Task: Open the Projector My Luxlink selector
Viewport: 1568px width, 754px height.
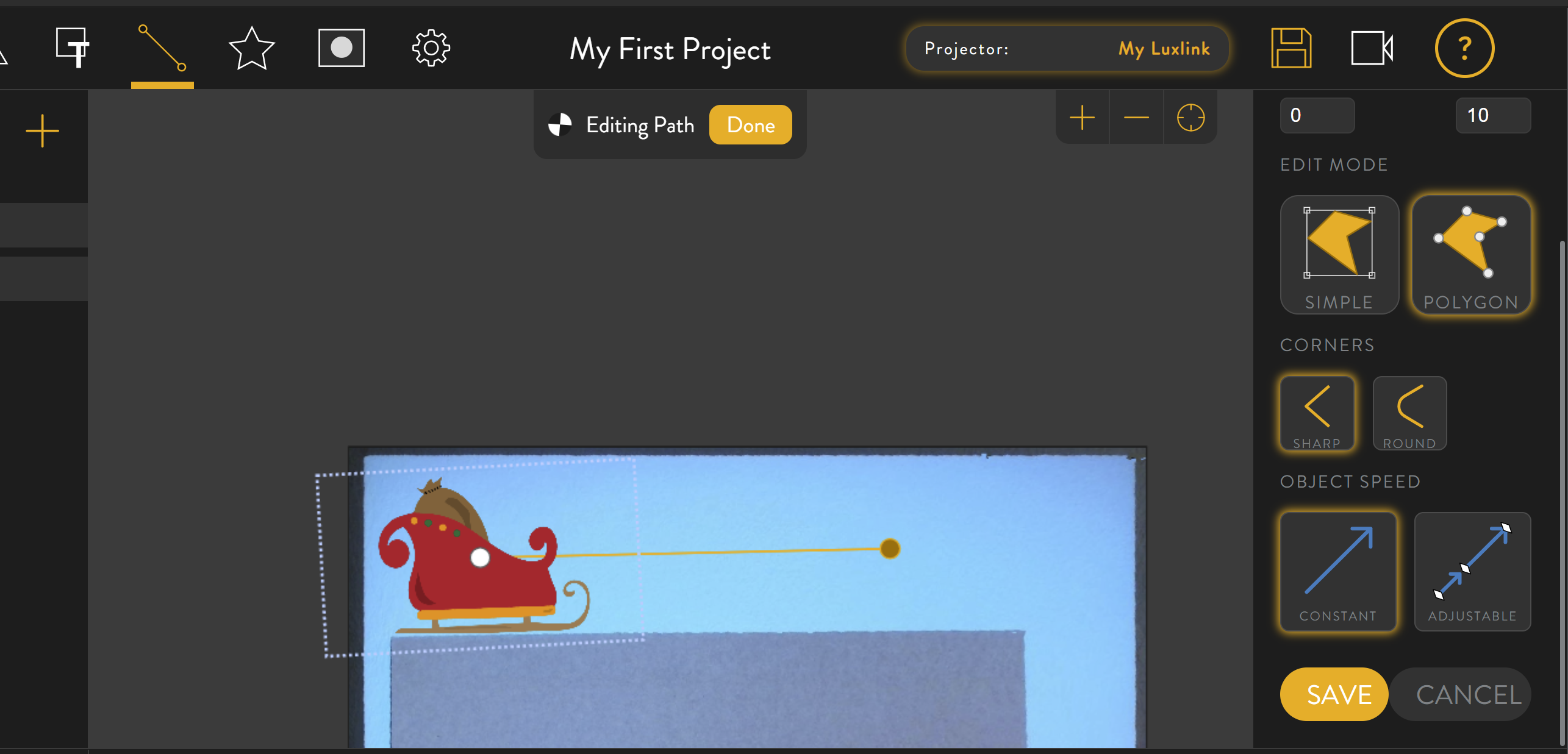Action: click(x=1067, y=49)
